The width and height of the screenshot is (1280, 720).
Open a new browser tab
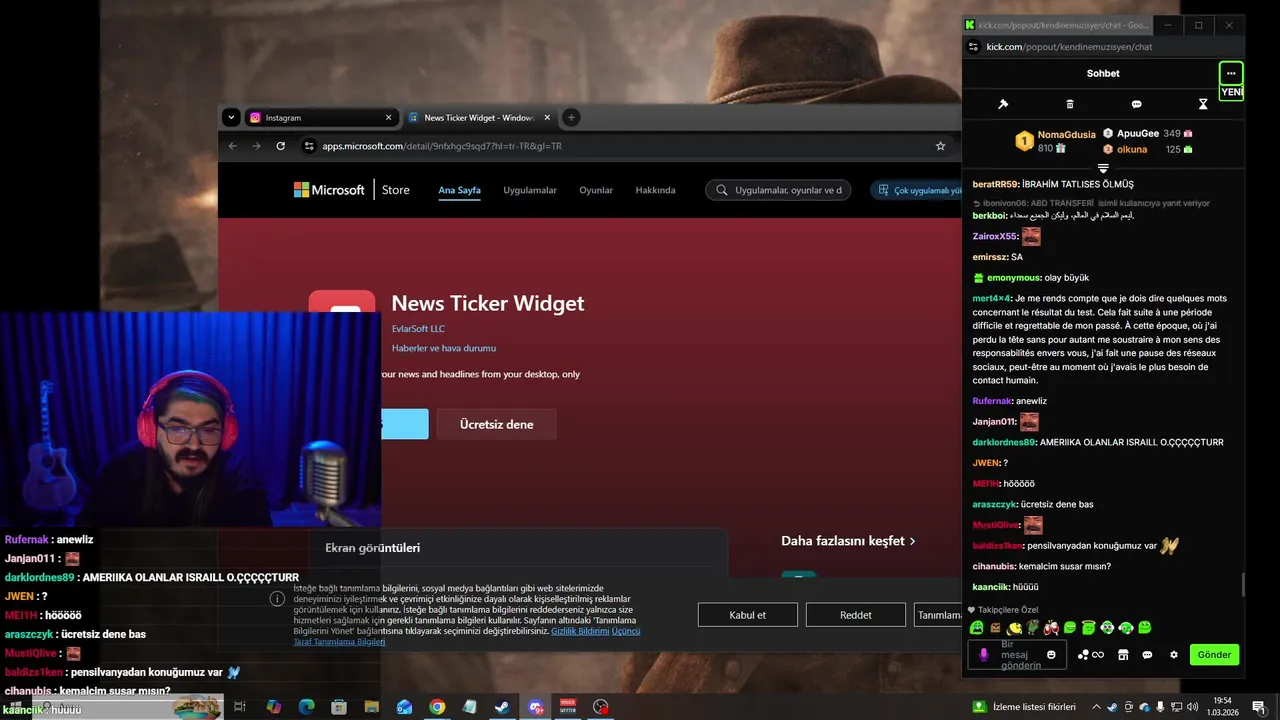[x=571, y=117]
